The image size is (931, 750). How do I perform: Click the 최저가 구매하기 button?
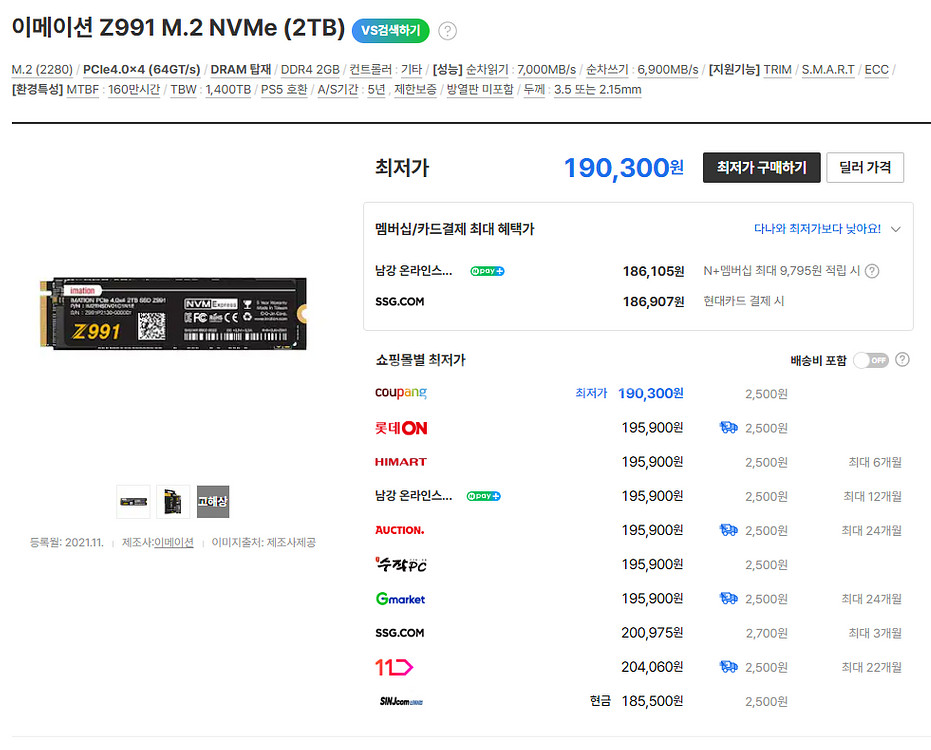761,167
